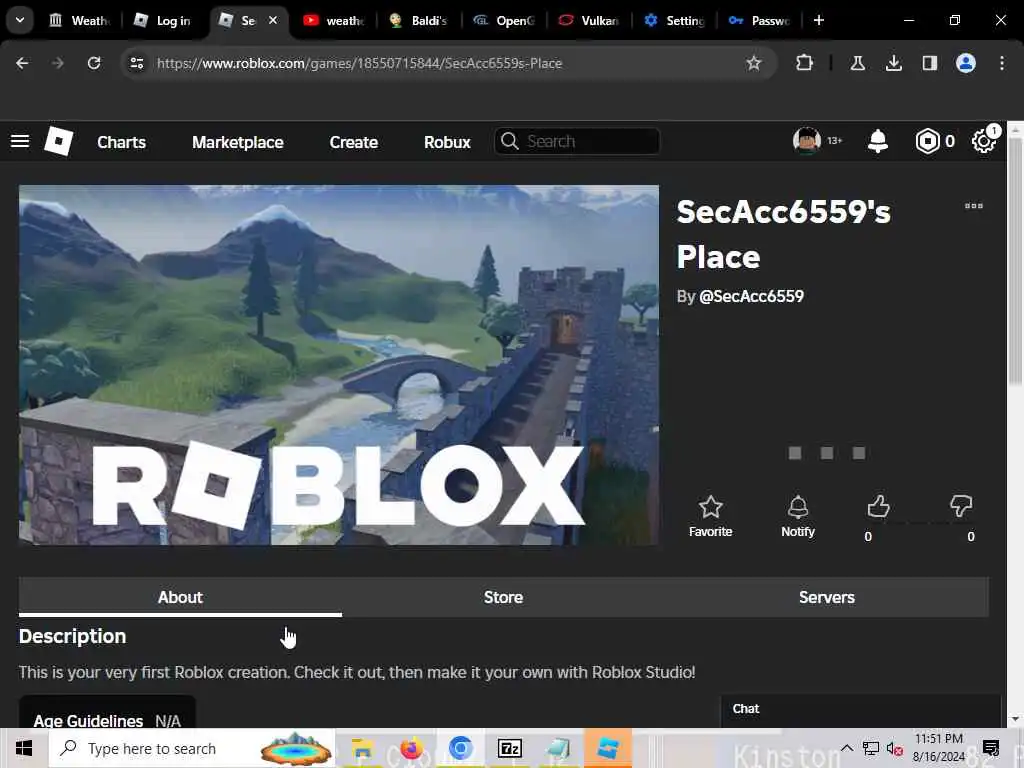
Task: Open the Roblox settings gear
Action: [984, 141]
